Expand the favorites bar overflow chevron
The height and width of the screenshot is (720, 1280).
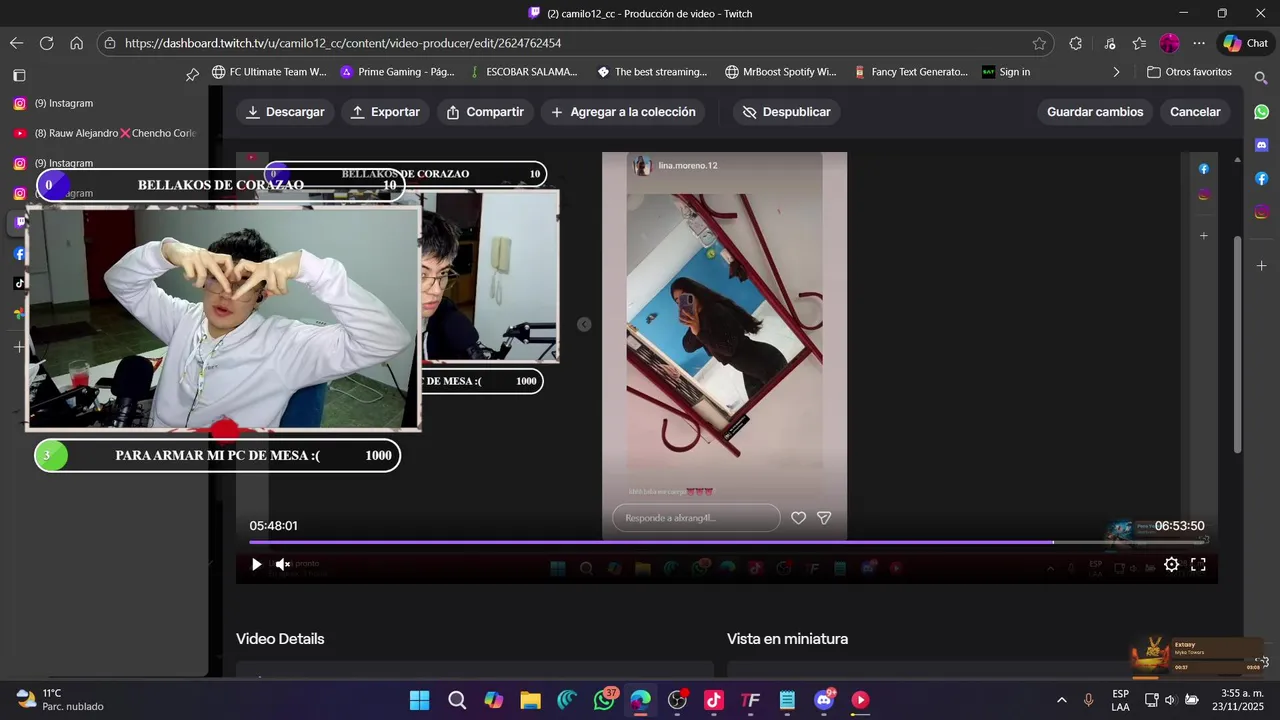tap(1116, 72)
